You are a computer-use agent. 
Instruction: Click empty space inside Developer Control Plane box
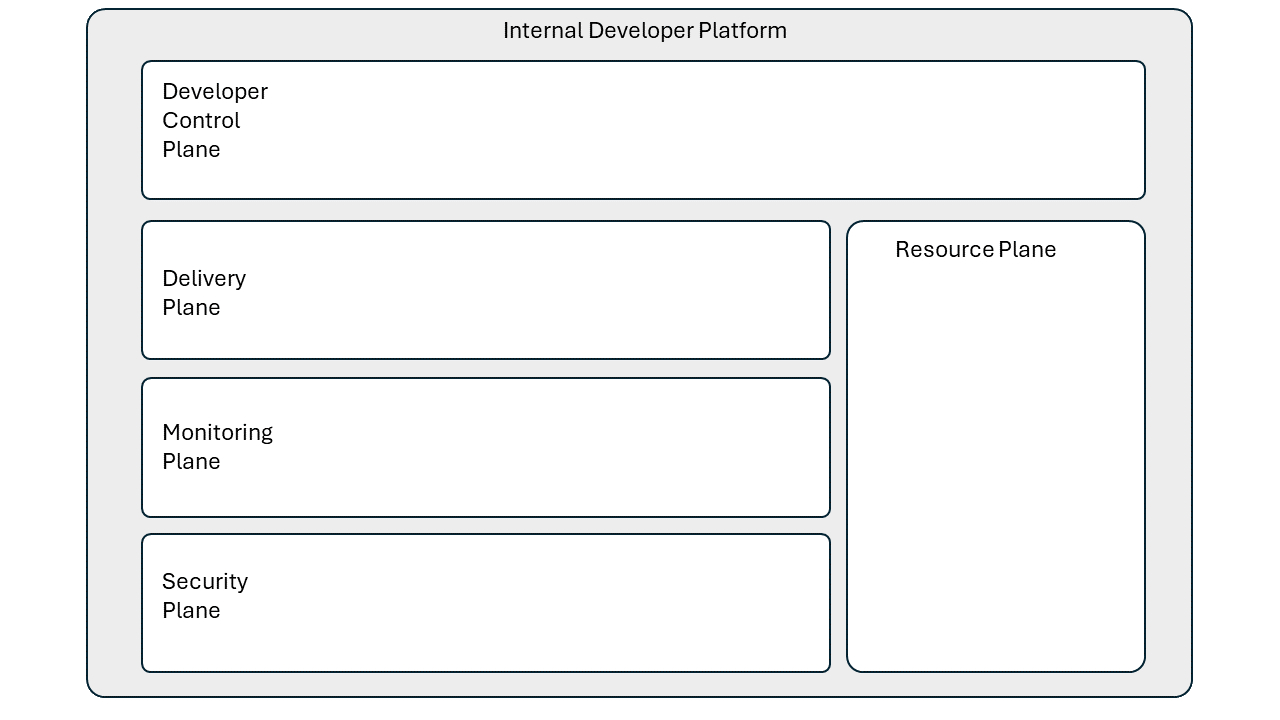(700, 130)
